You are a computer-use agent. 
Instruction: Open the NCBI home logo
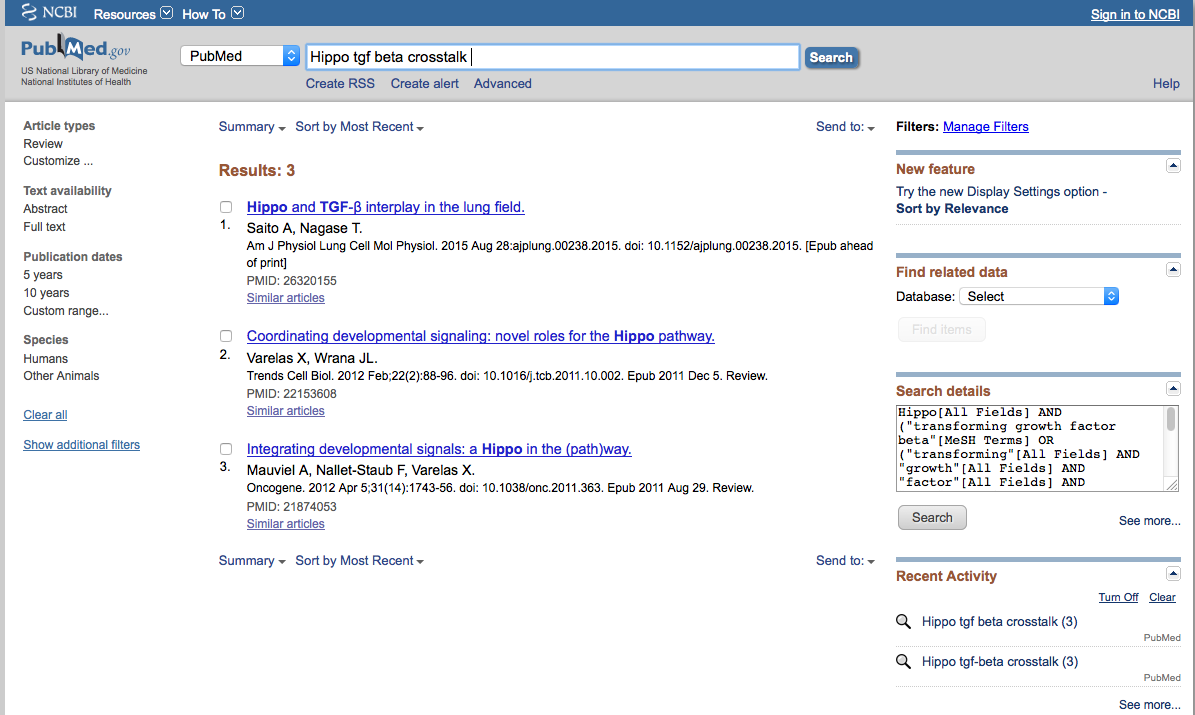point(49,12)
